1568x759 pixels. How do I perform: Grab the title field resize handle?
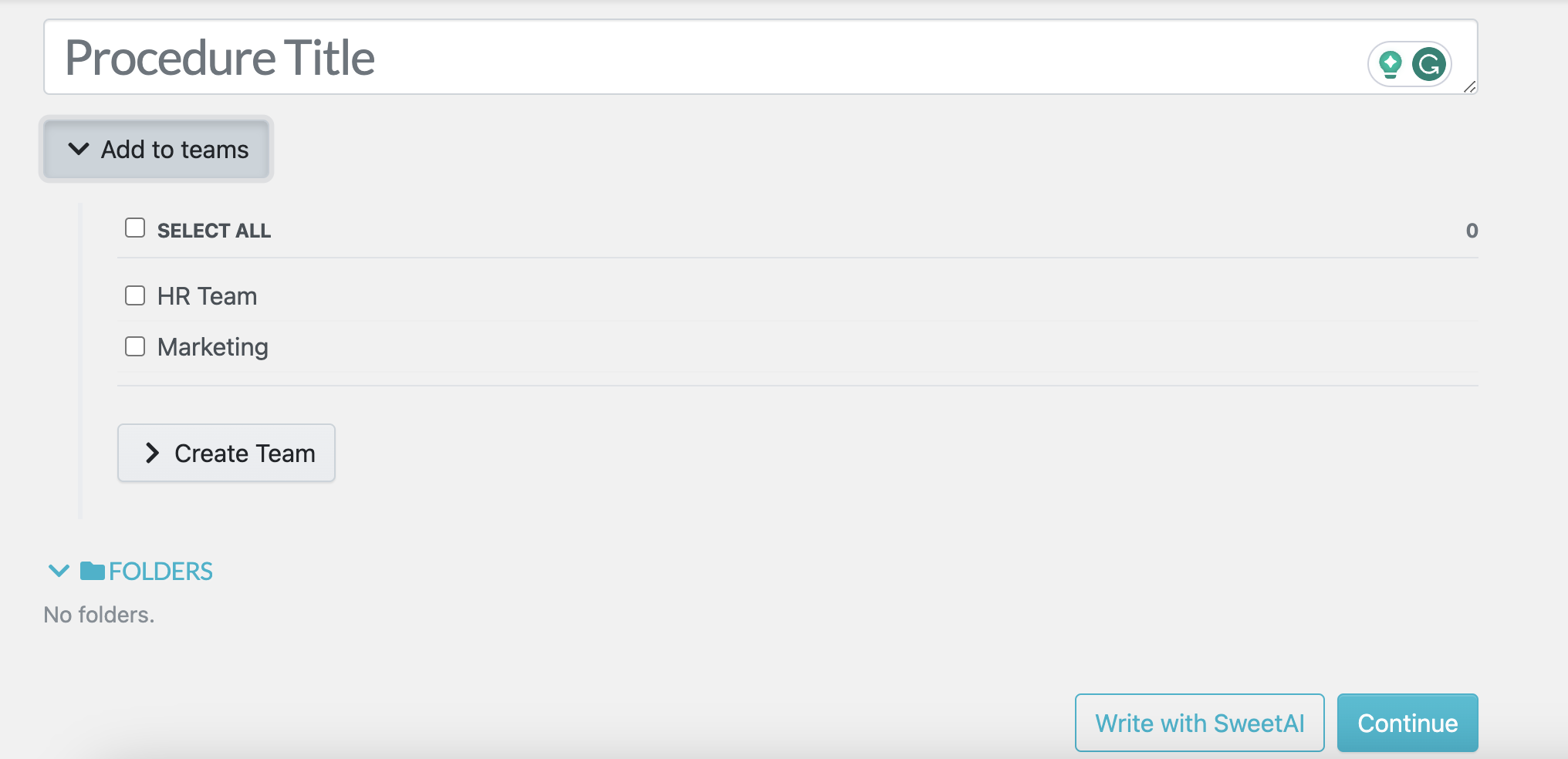point(1469,86)
